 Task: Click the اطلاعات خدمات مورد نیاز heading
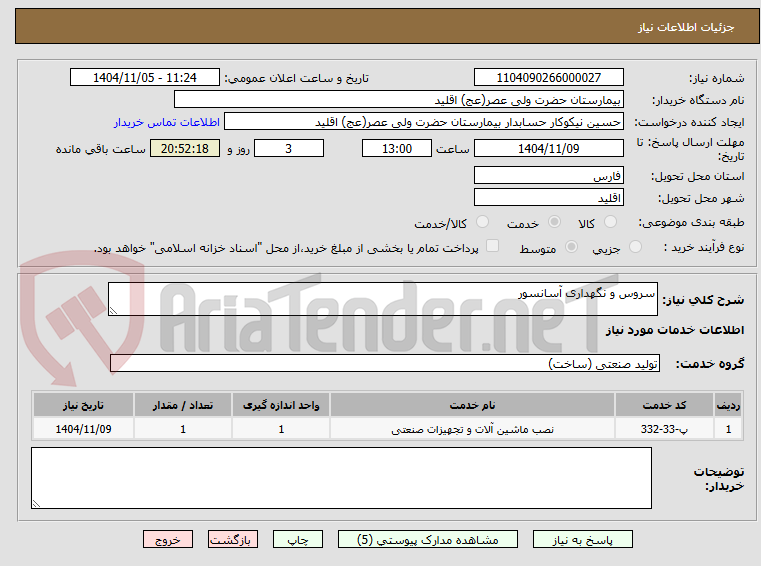tap(675, 330)
